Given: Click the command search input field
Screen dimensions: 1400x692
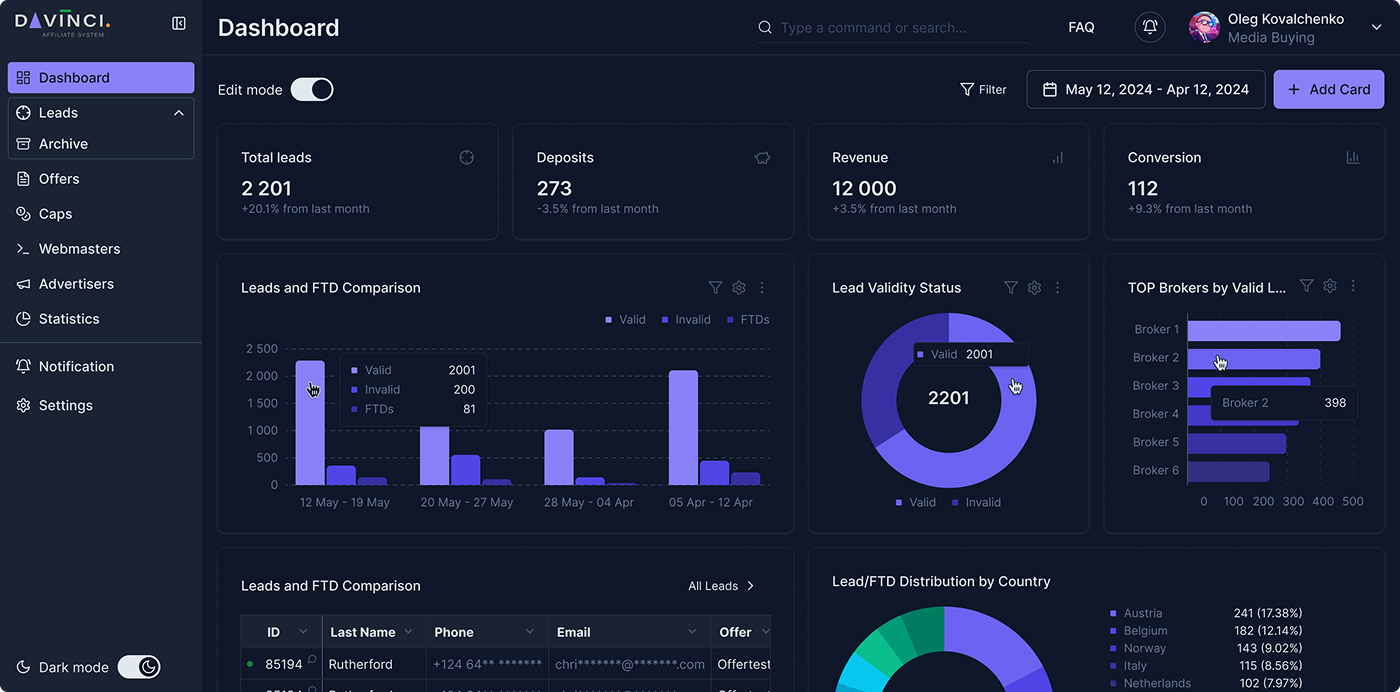Looking at the screenshot, I should coord(900,28).
